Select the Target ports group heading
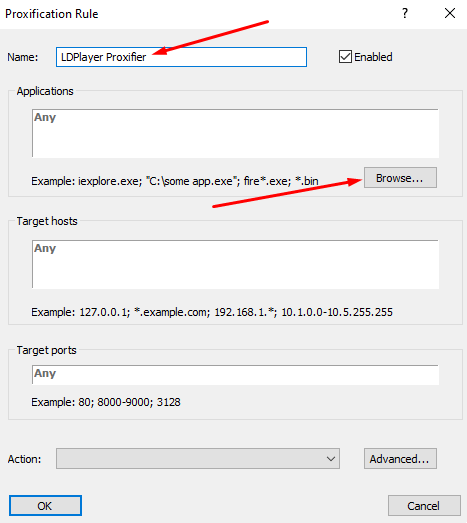 tap(47, 350)
